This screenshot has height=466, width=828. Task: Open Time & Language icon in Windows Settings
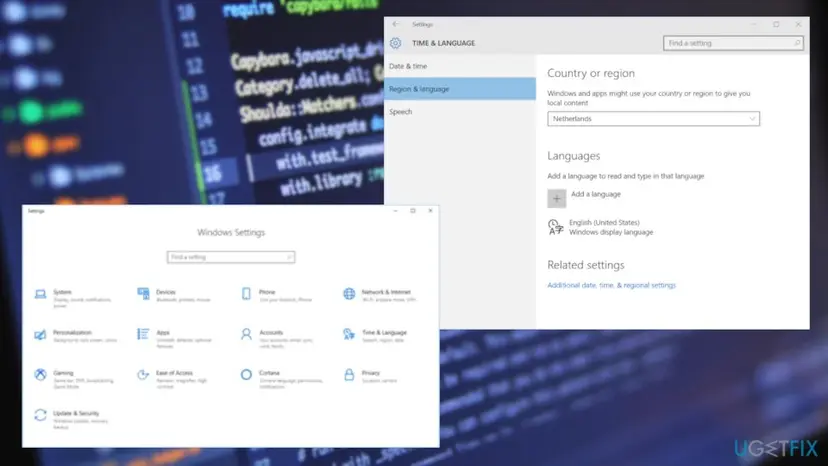point(349,334)
